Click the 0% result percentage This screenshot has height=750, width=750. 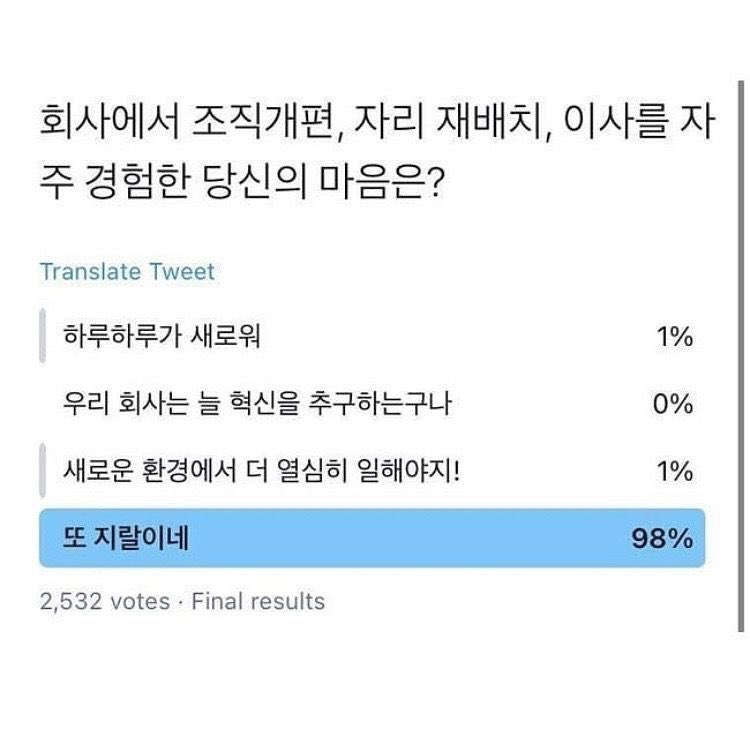click(x=673, y=404)
